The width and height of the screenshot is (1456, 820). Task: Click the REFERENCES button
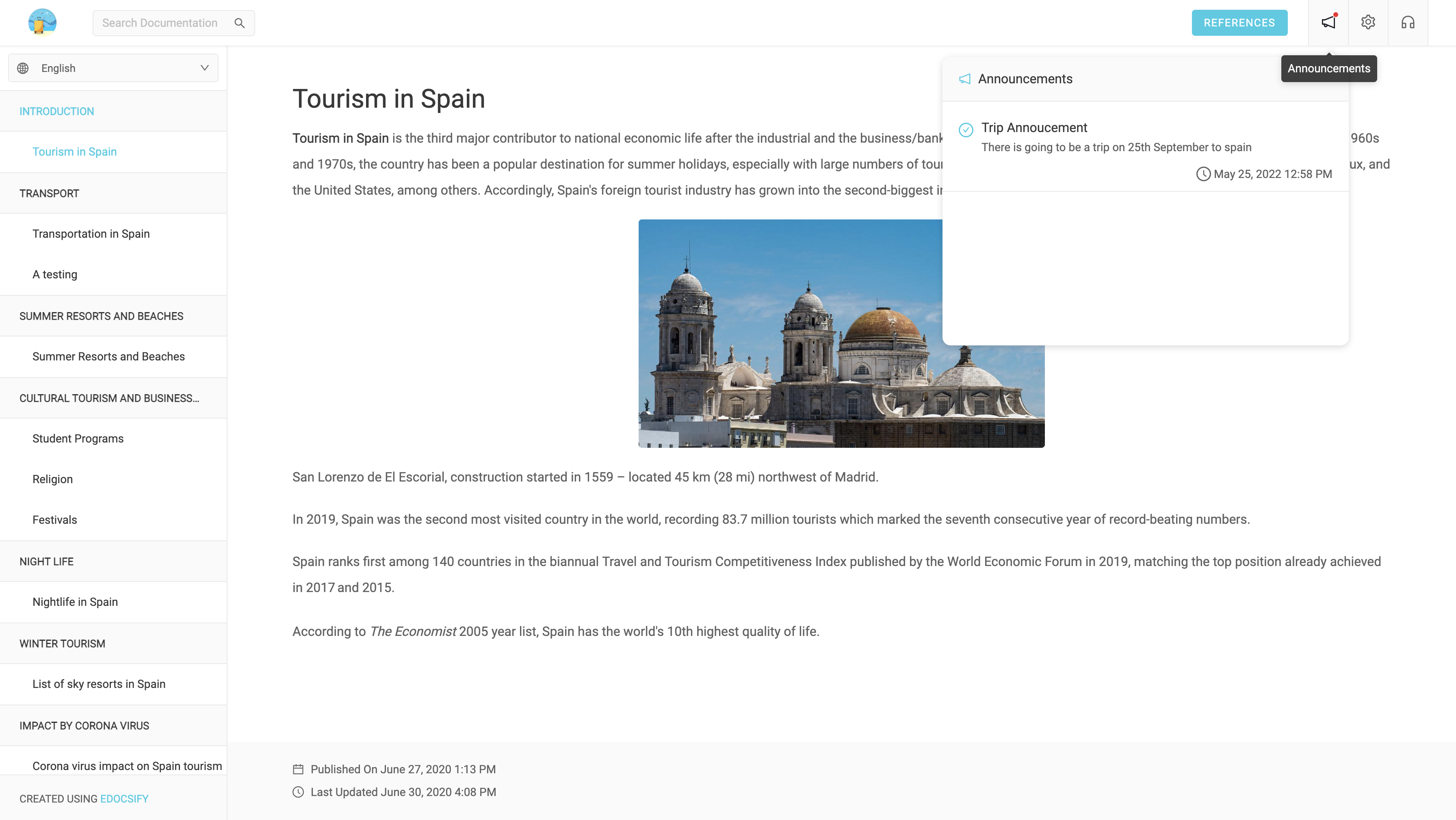(x=1239, y=23)
